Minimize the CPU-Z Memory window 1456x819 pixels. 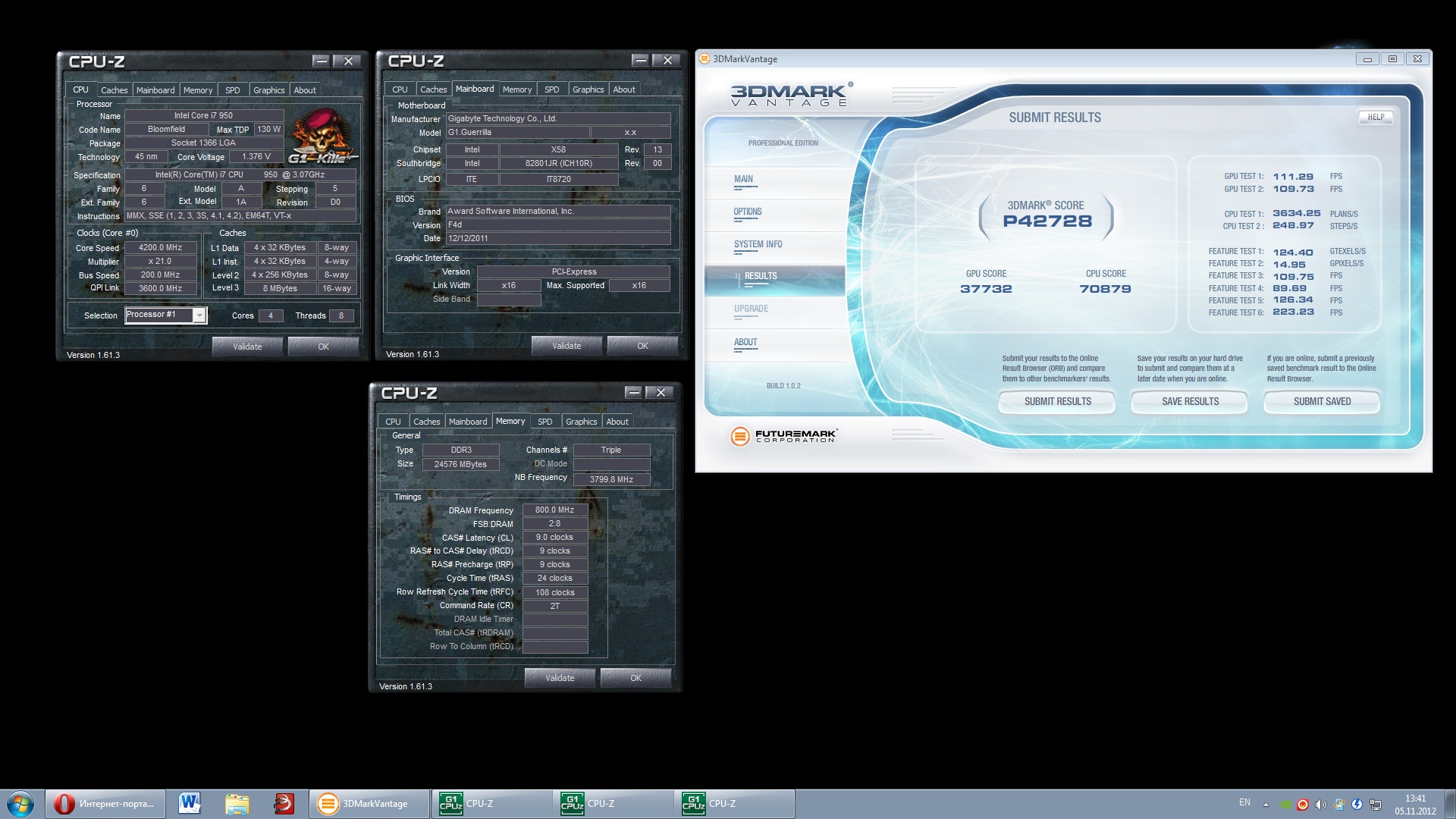[x=633, y=392]
